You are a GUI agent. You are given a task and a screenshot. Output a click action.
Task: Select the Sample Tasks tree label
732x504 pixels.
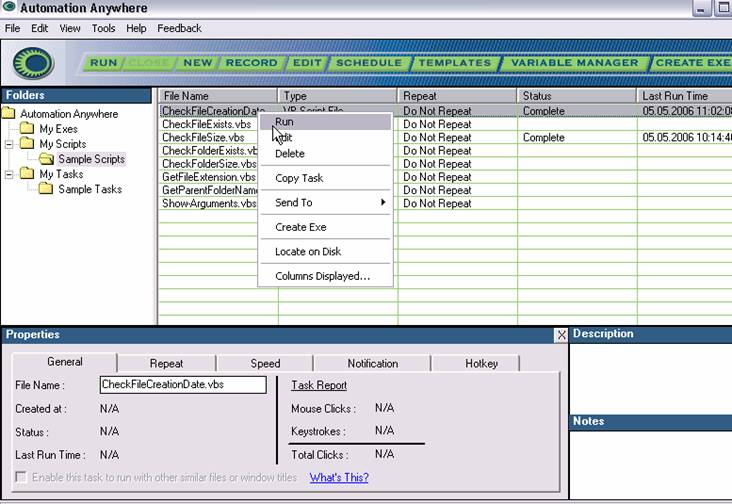pos(90,189)
